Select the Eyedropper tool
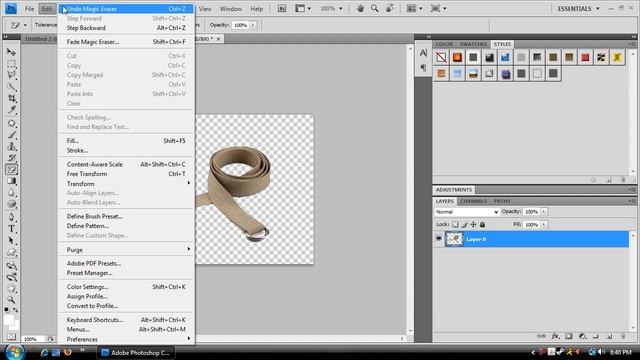640x360 pixels. pyautogui.click(x=11, y=110)
